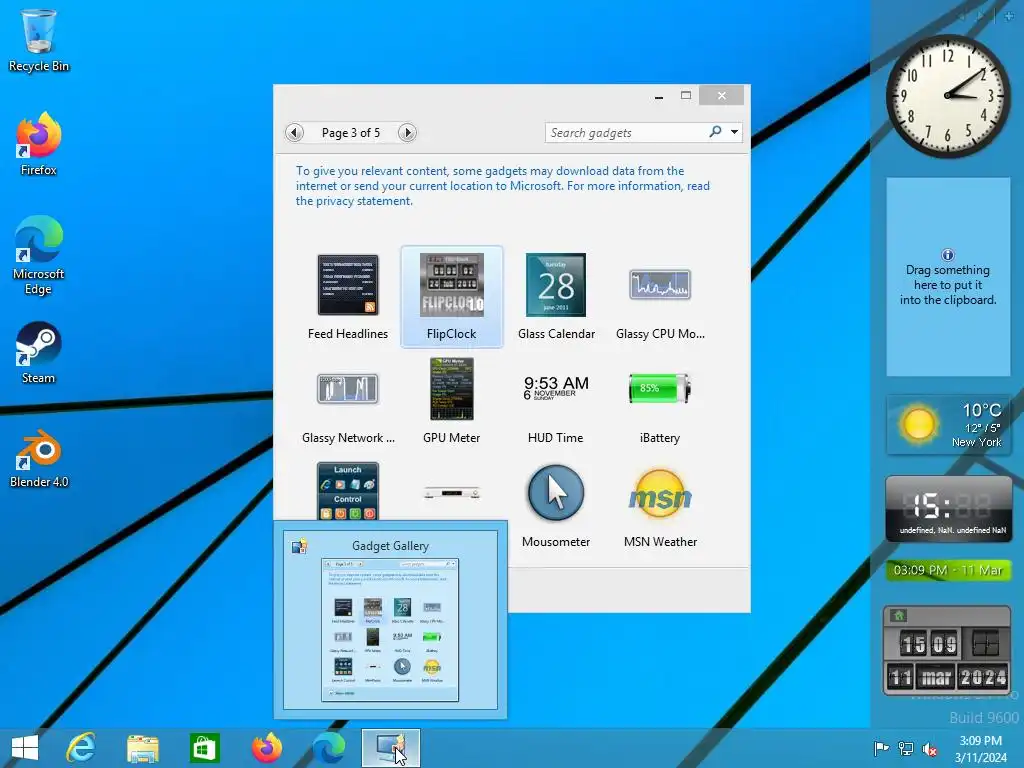Select the HUD Time gadget icon
Screen dimensions: 1024x768
click(x=556, y=388)
